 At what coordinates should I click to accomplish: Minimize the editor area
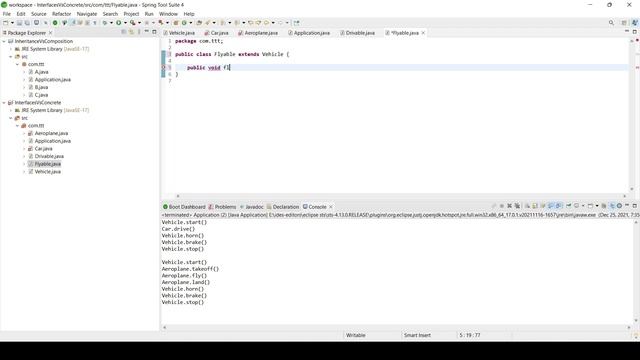coord(627,31)
